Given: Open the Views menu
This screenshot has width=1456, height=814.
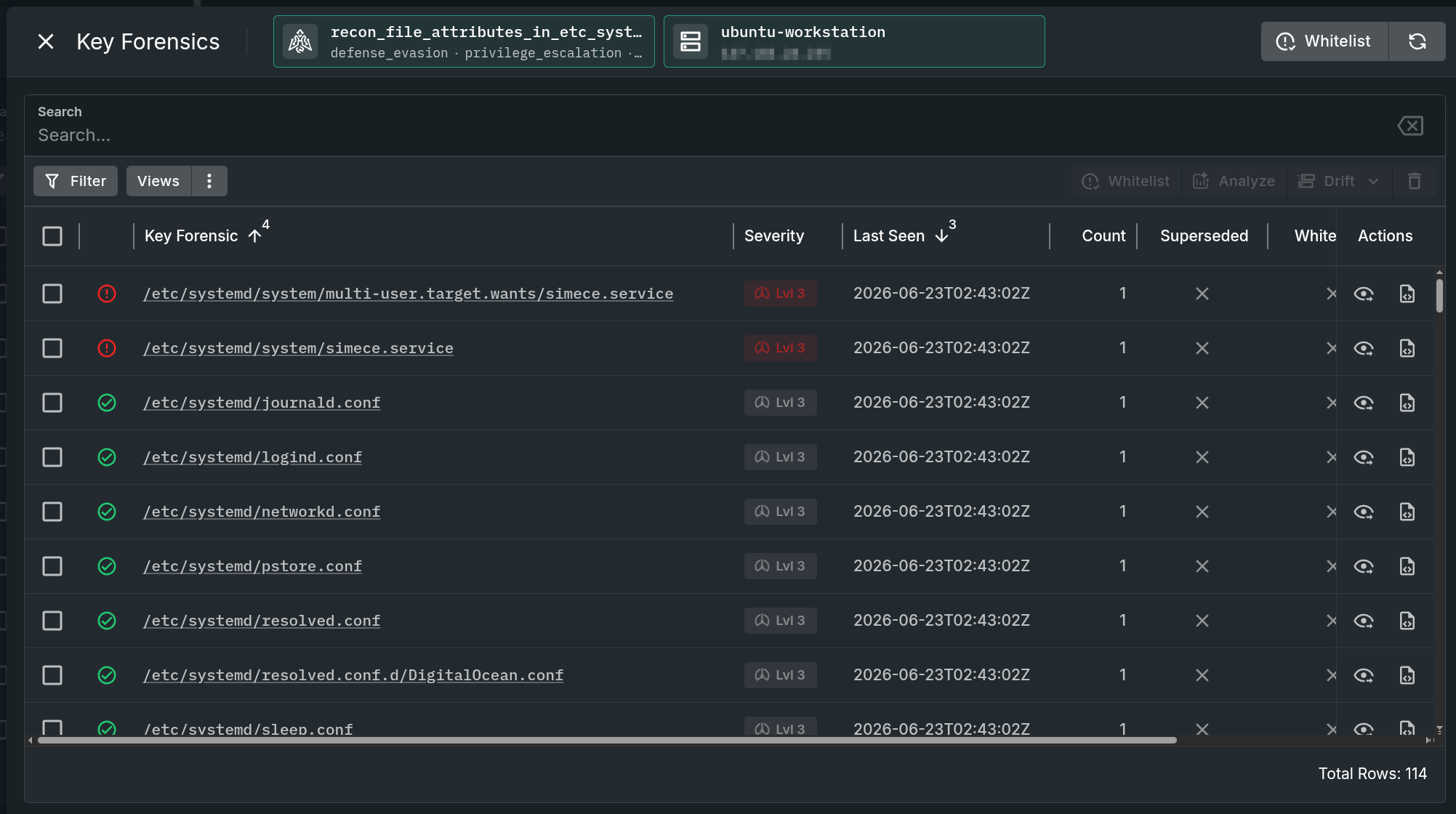Looking at the screenshot, I should [x=158, y=181].
